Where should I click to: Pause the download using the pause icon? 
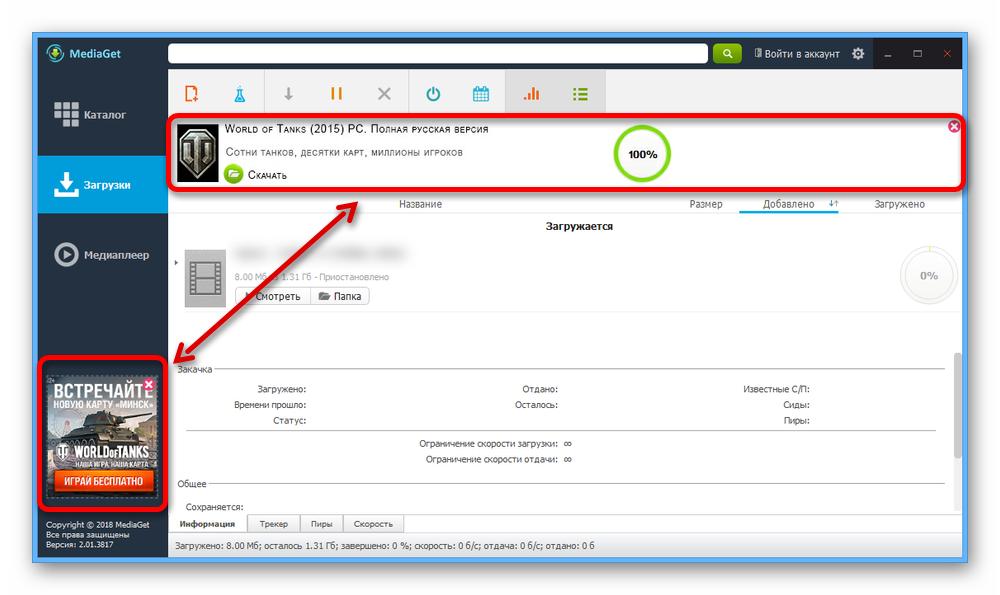coord(336,93)
